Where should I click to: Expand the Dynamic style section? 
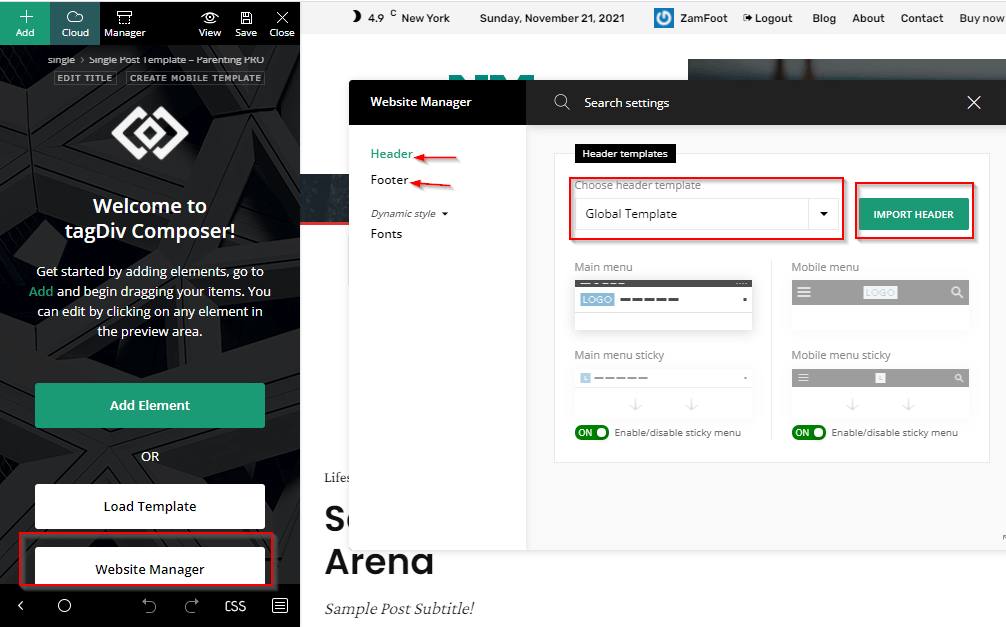pyautogui.click(x=409, y=214)
